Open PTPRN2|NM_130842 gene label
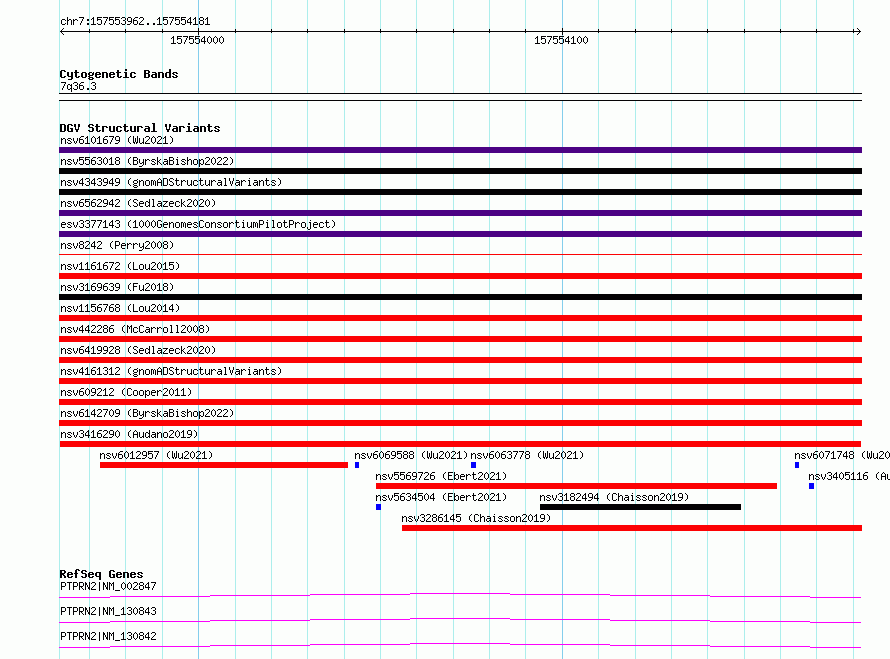This screenshot has height=659, width=890. (x=108, y=636)
